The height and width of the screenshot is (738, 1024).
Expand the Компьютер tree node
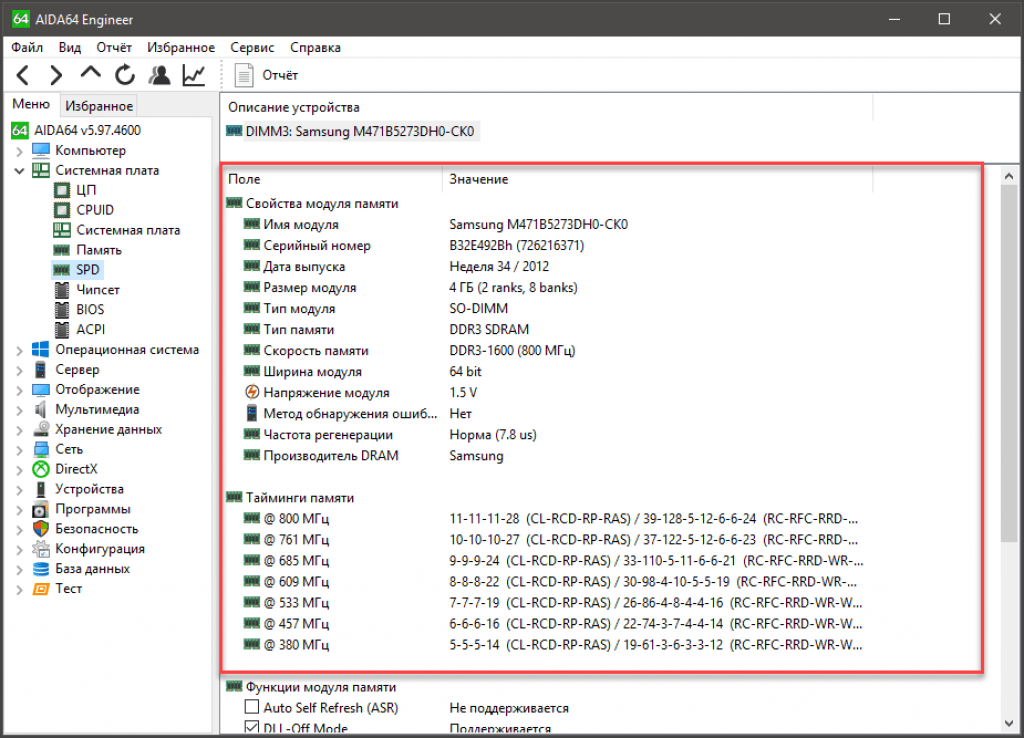point(19,151)
